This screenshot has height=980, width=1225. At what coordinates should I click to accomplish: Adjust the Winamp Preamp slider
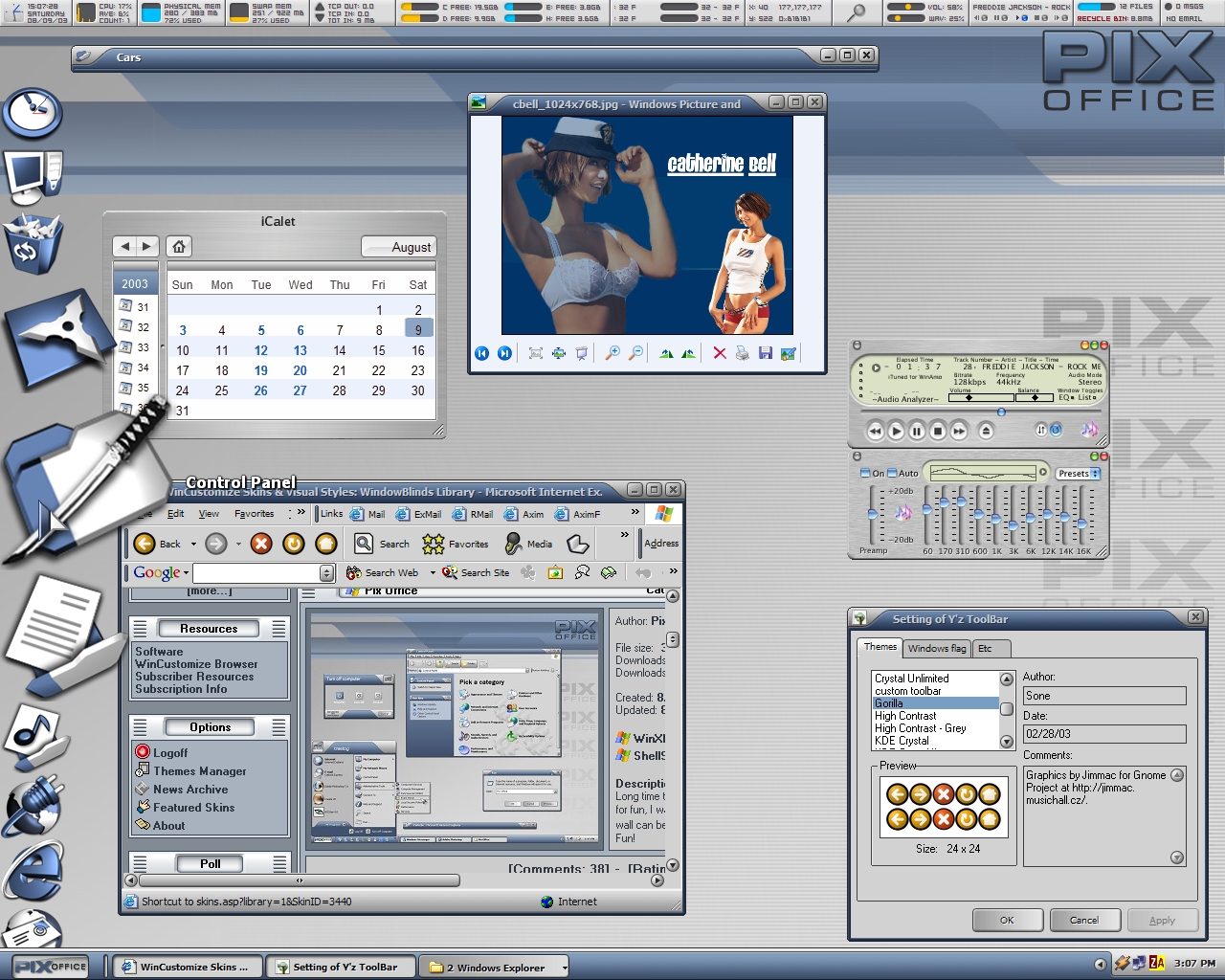(x=872, y=515)
